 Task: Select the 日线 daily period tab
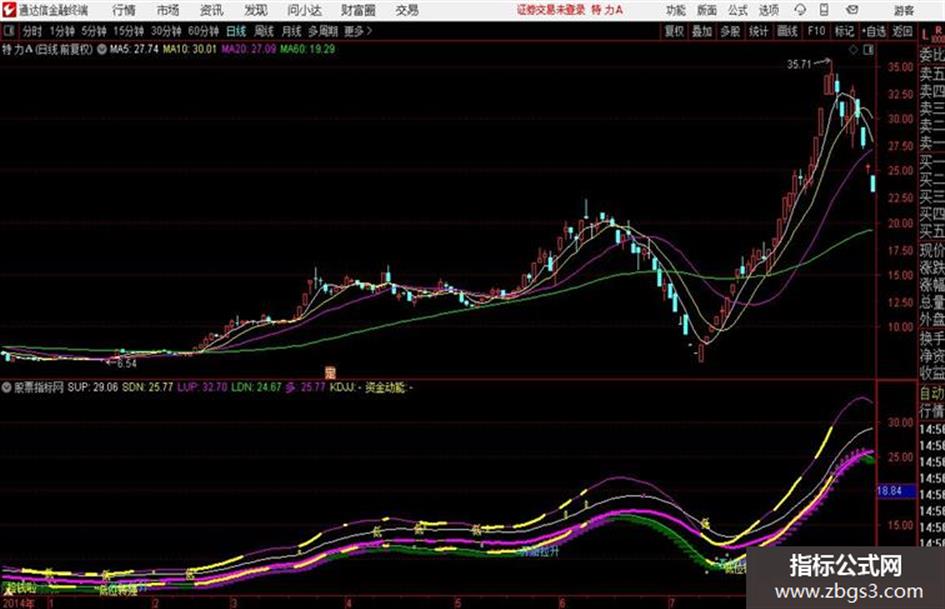236,31
